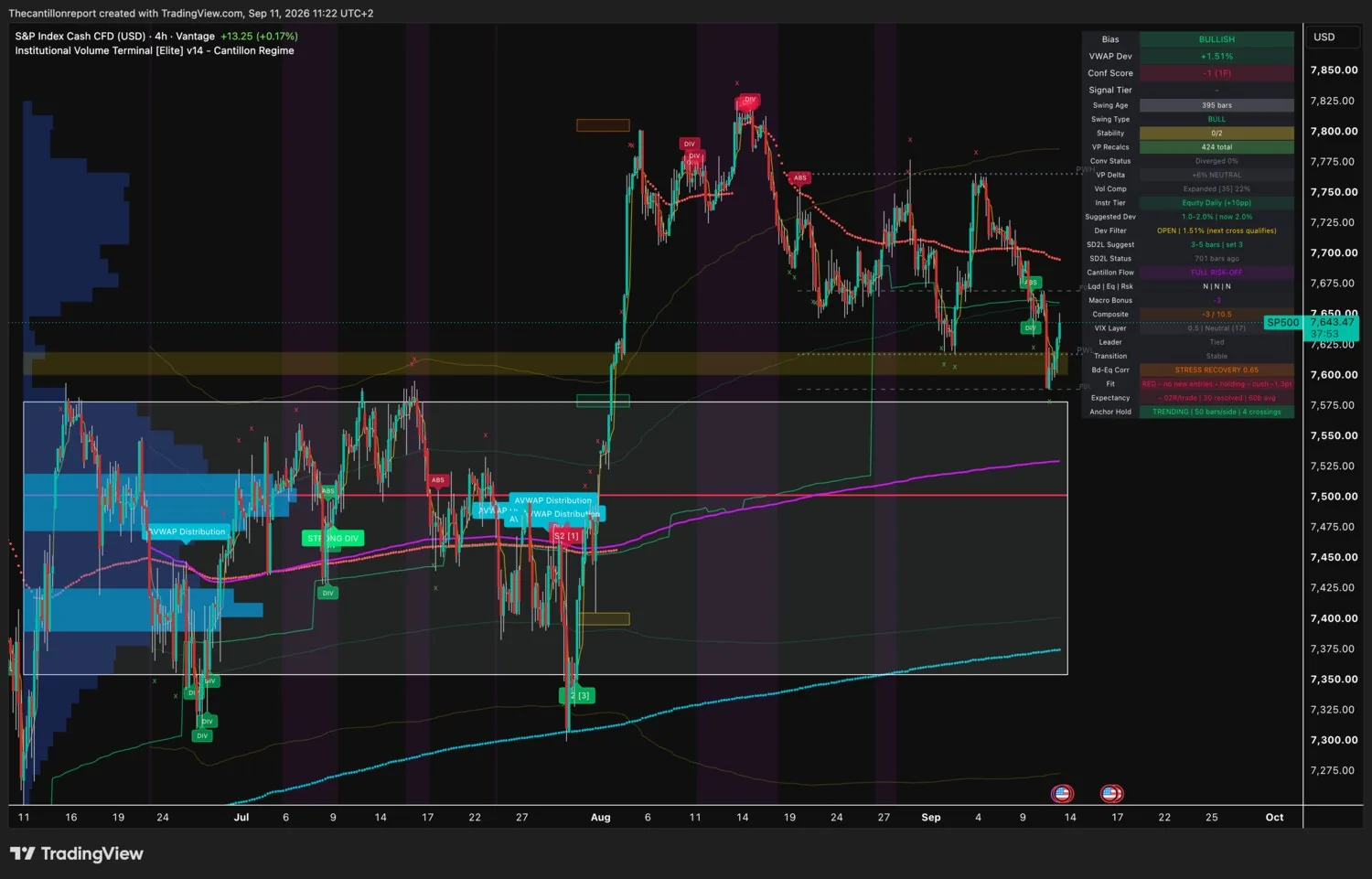Click the Aug label on the time axis

point(600,817)
